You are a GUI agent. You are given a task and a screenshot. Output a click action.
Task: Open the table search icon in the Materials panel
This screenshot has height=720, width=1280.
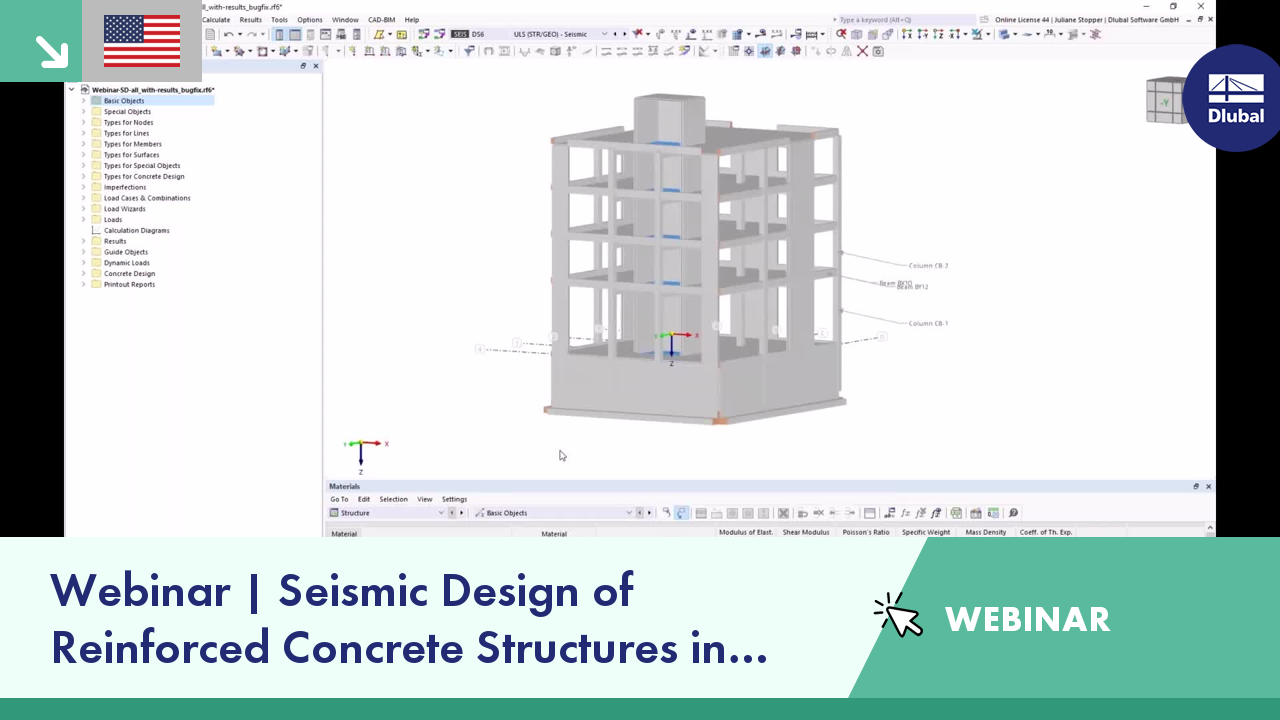pos(1013,512)
